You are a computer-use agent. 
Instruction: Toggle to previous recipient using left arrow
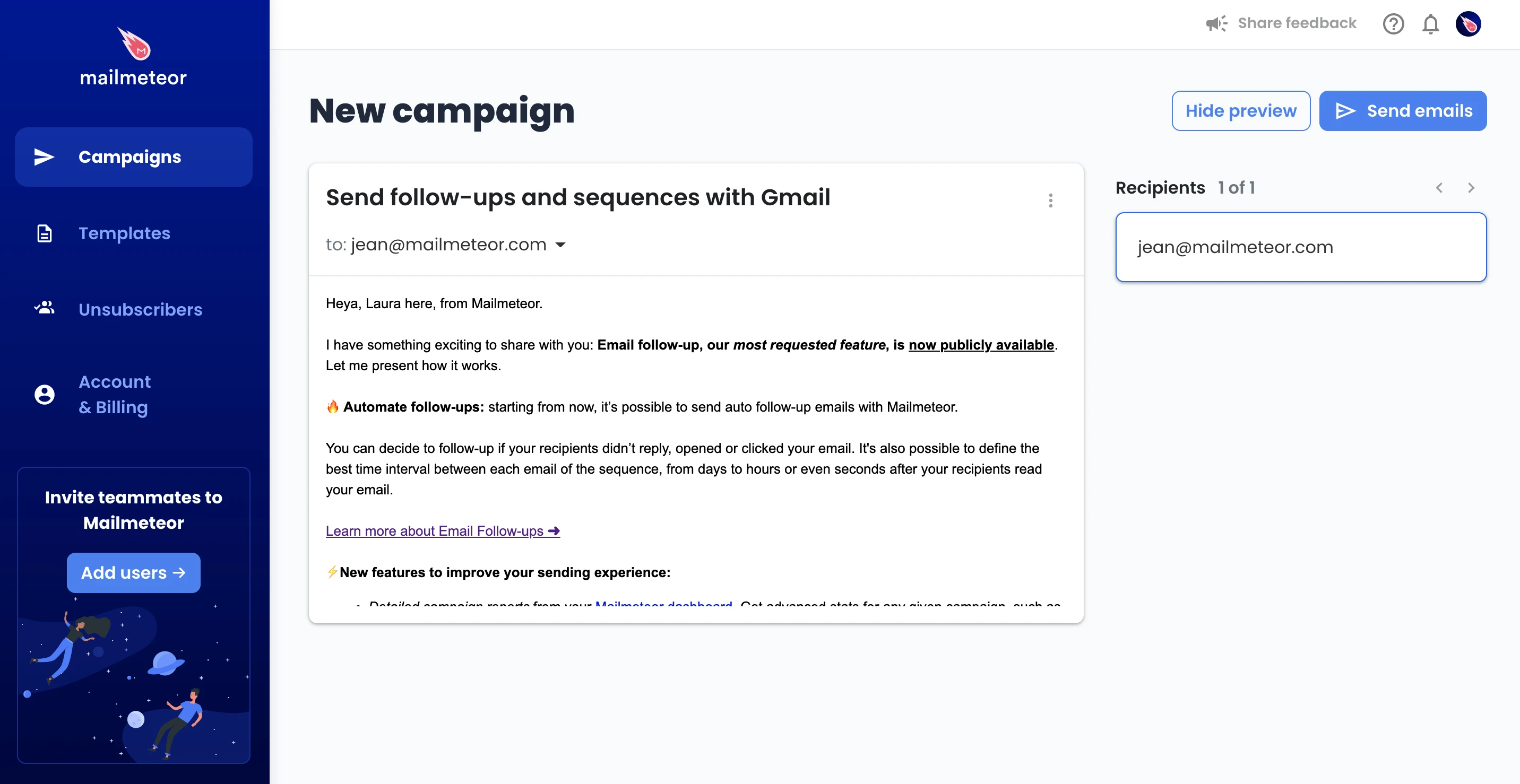pyautogui.click(x=1439, y=188)
